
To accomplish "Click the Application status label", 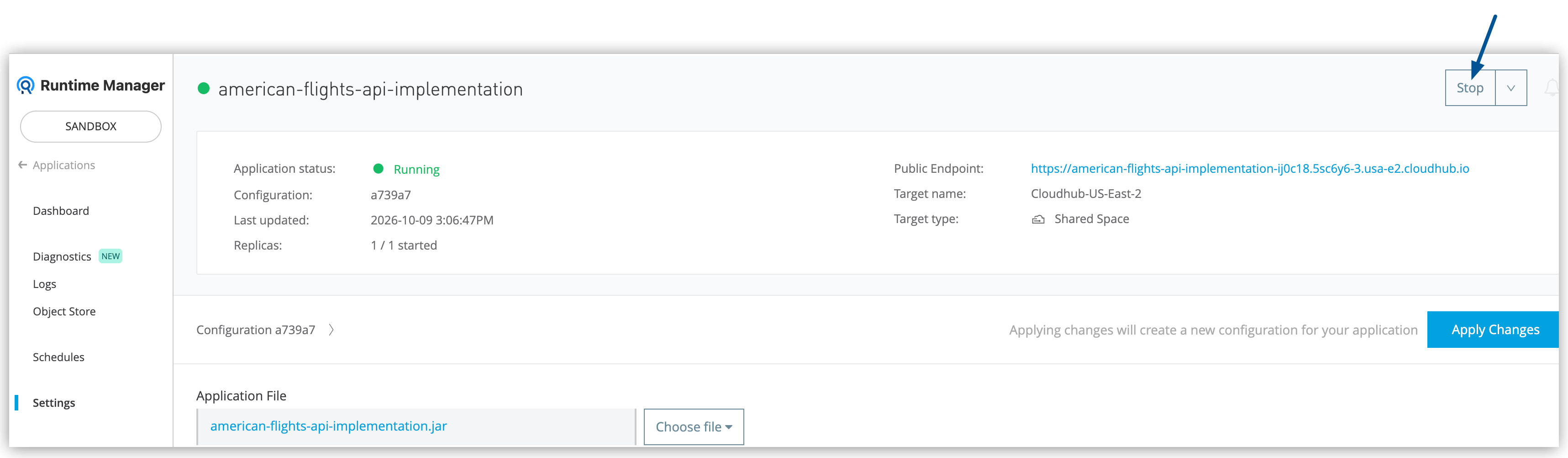I will point(284,169).
